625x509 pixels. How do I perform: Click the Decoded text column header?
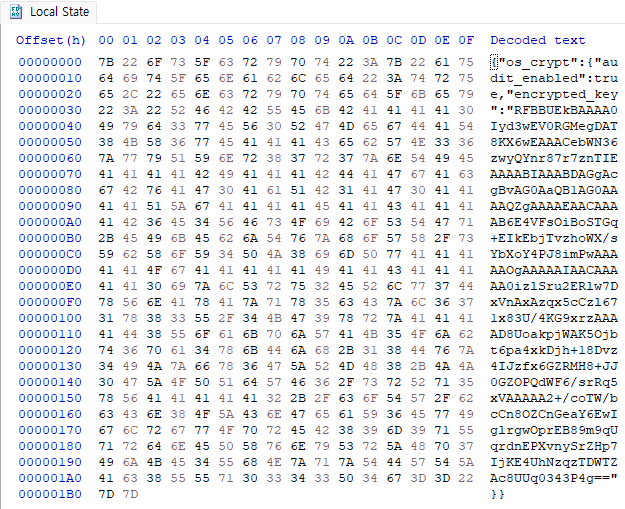click(x=538, y=40)
